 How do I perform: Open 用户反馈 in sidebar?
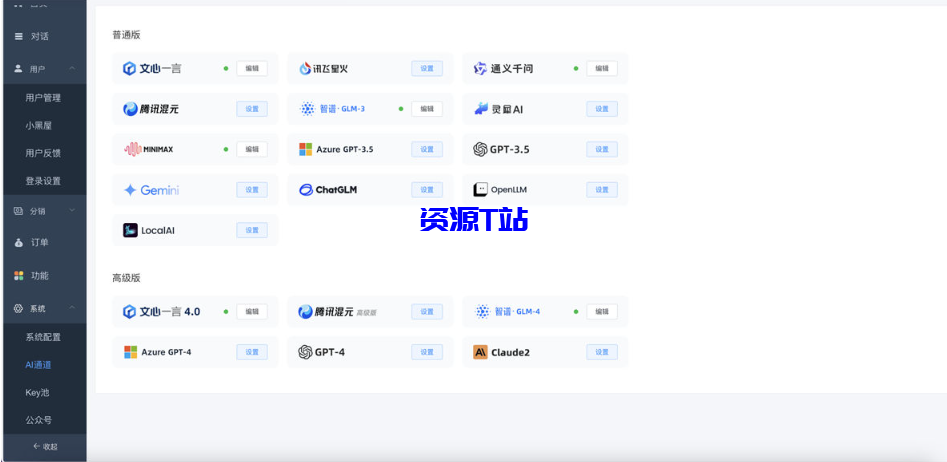click(43, 153)
